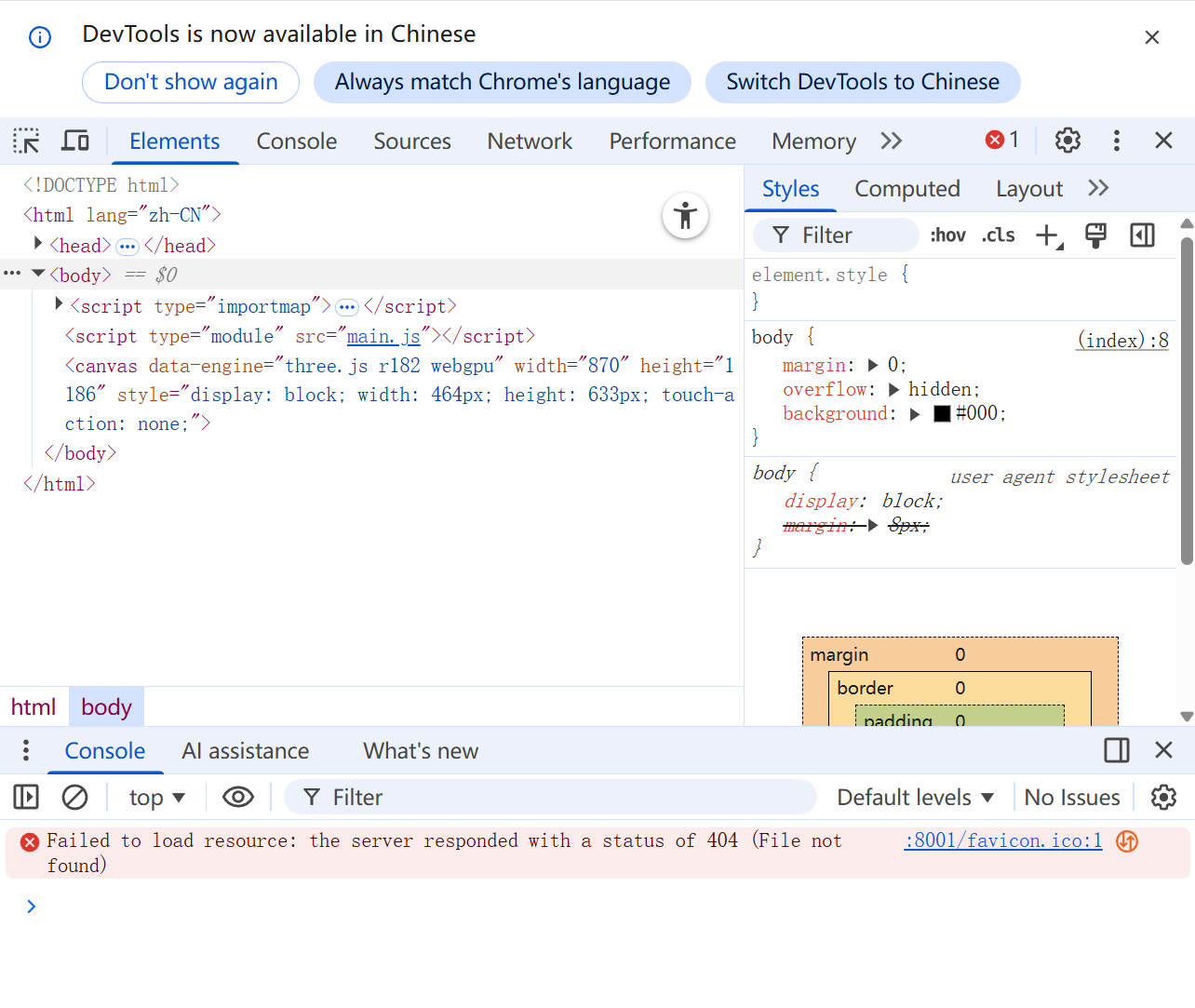Activate the inspect element picker icon

[26, 141]
